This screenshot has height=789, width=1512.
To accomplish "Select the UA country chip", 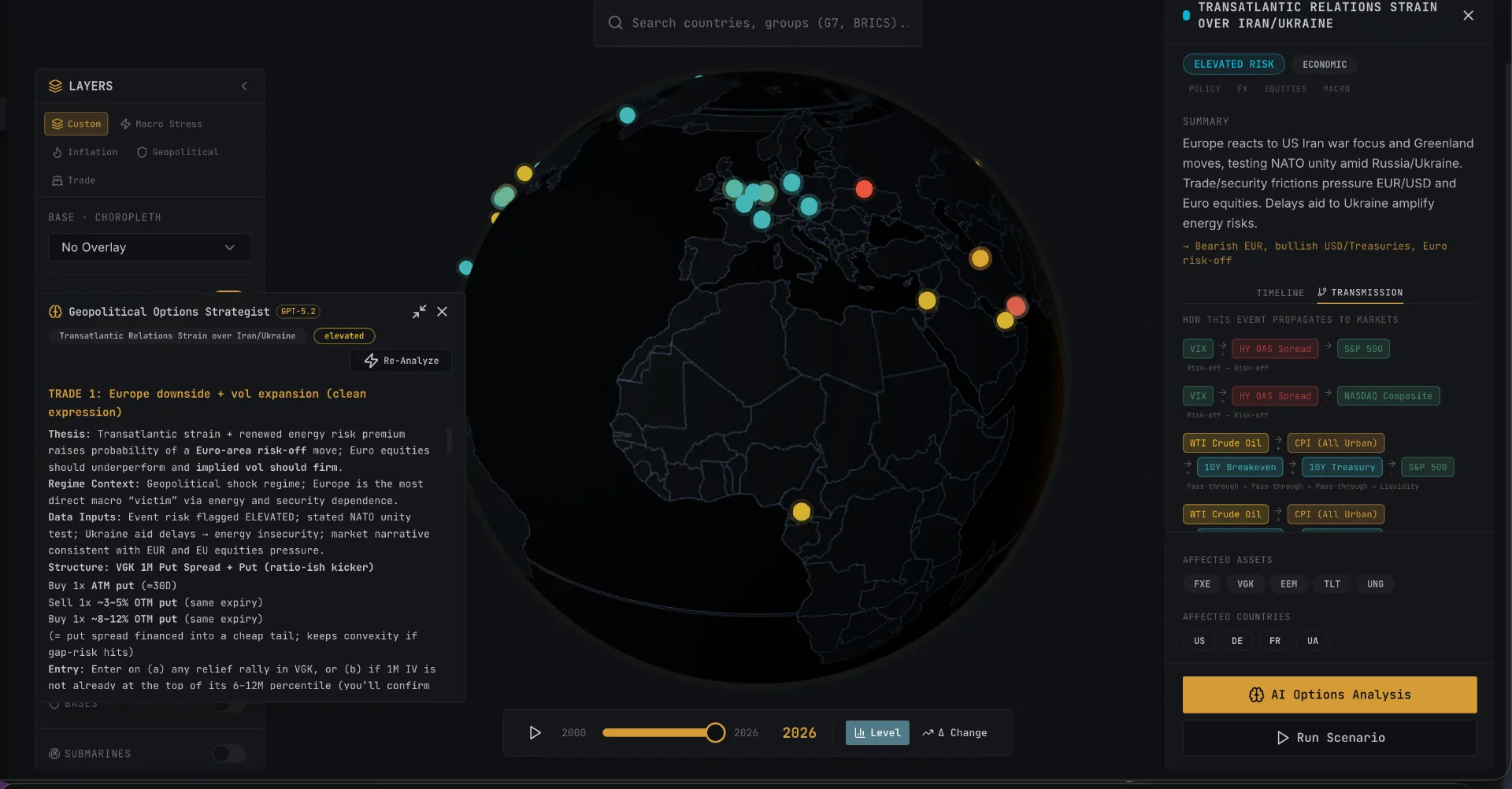I will pos(1312,641).
